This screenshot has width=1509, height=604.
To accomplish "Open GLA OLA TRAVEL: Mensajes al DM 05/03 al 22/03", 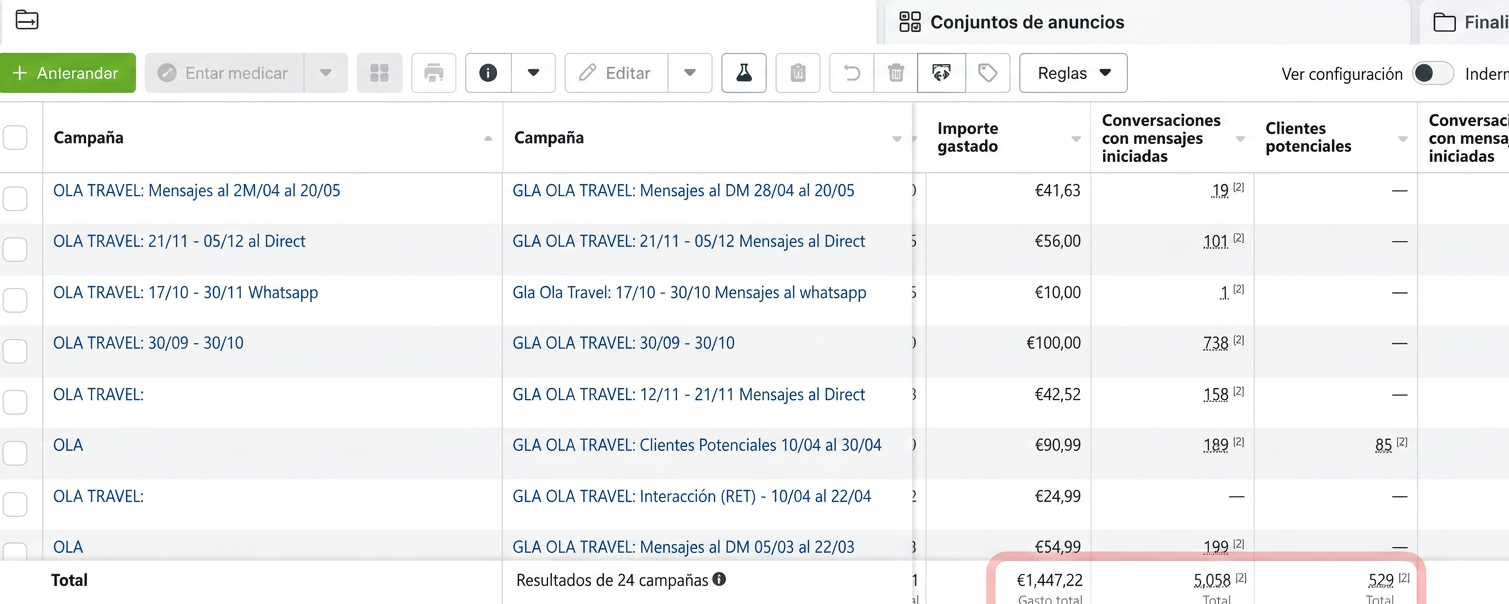I will (683, 547).
